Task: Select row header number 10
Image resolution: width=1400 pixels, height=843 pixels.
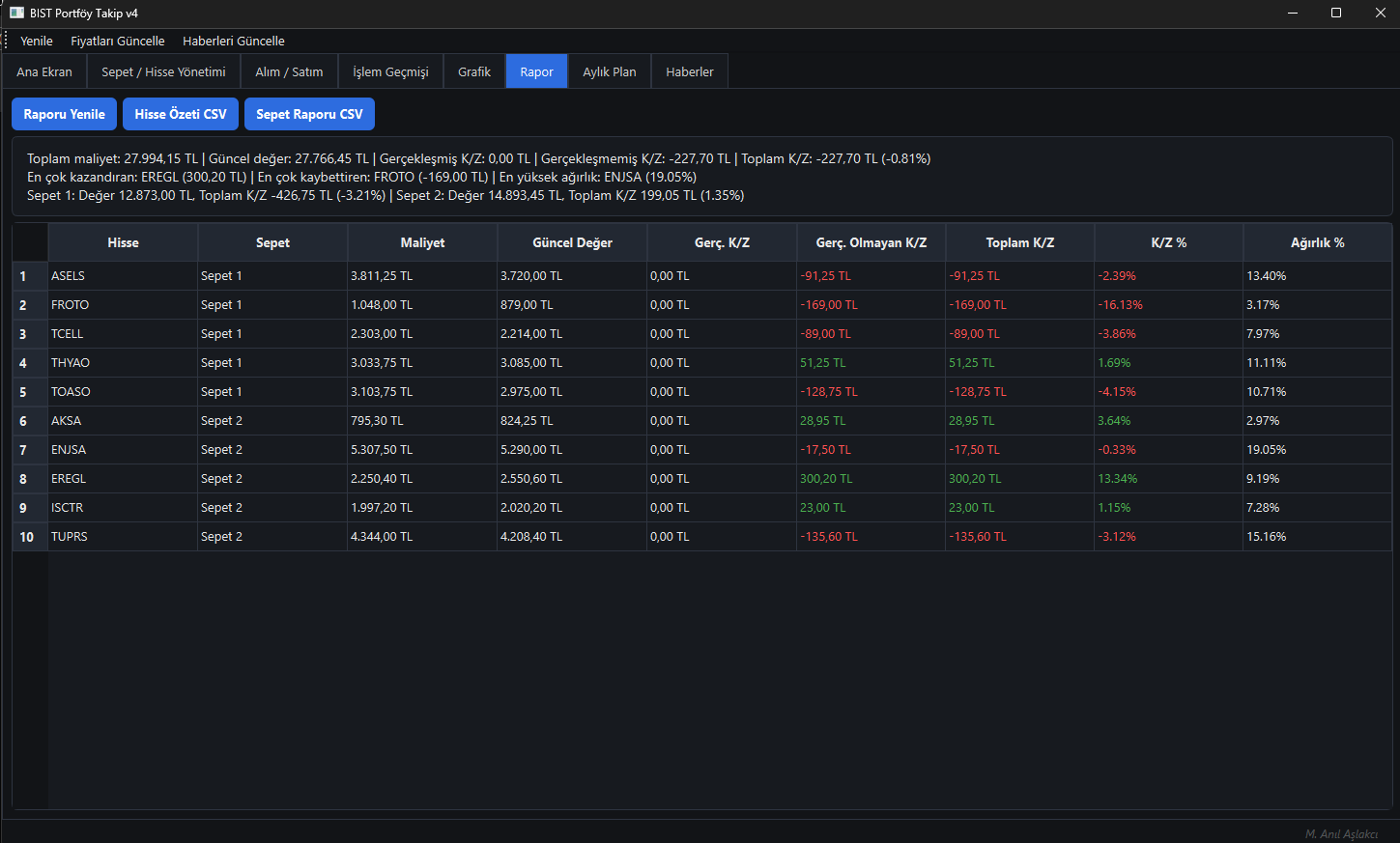Action: pos(30,536)
